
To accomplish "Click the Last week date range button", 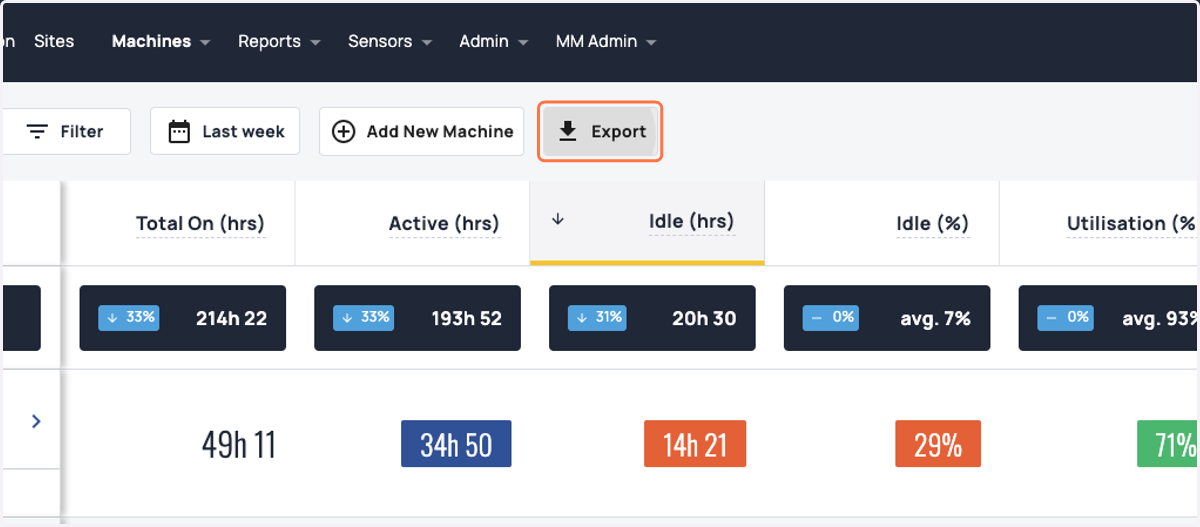I will point(225,131).
